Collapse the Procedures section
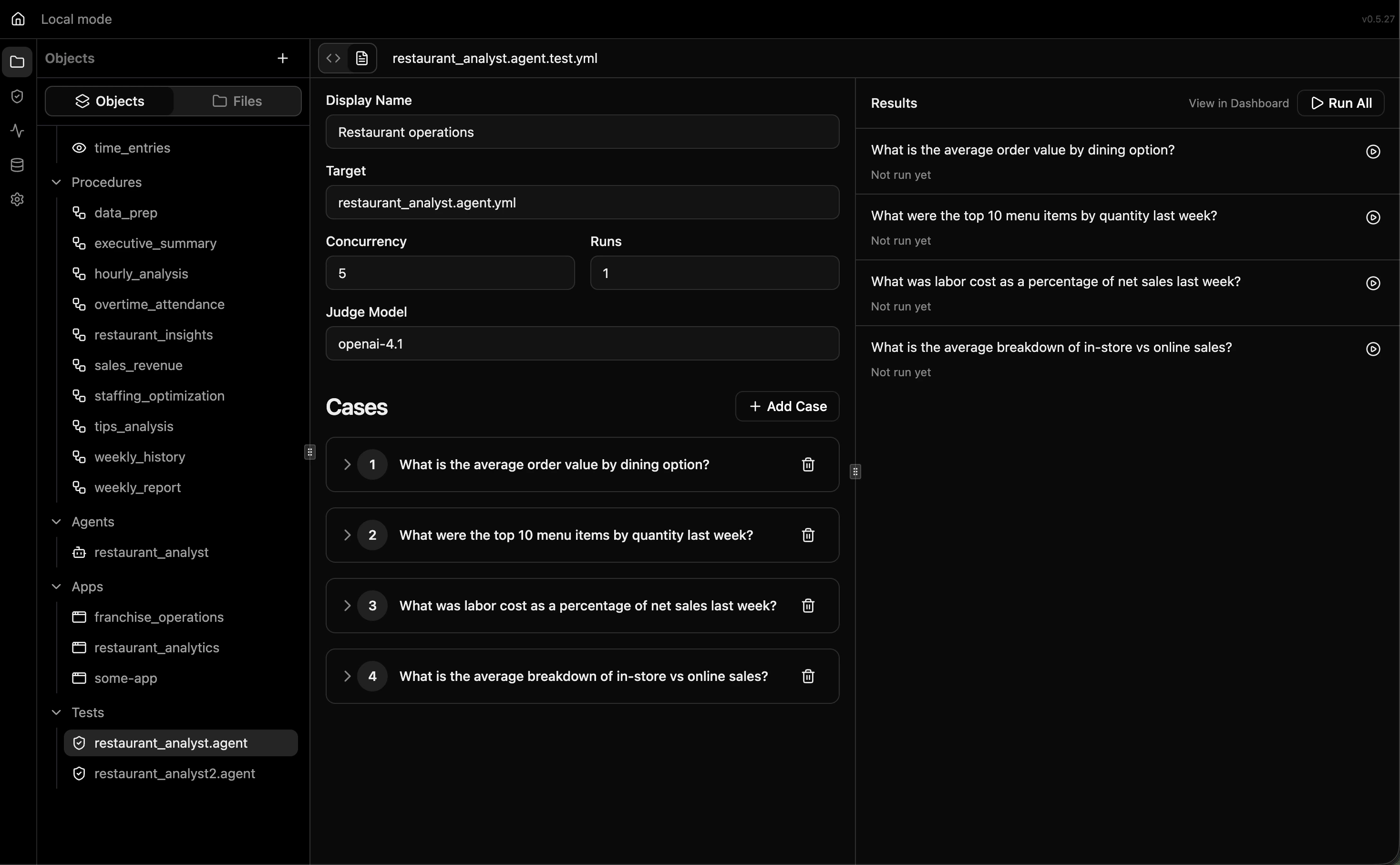The image size is (1400, 865). click(56, 182)
